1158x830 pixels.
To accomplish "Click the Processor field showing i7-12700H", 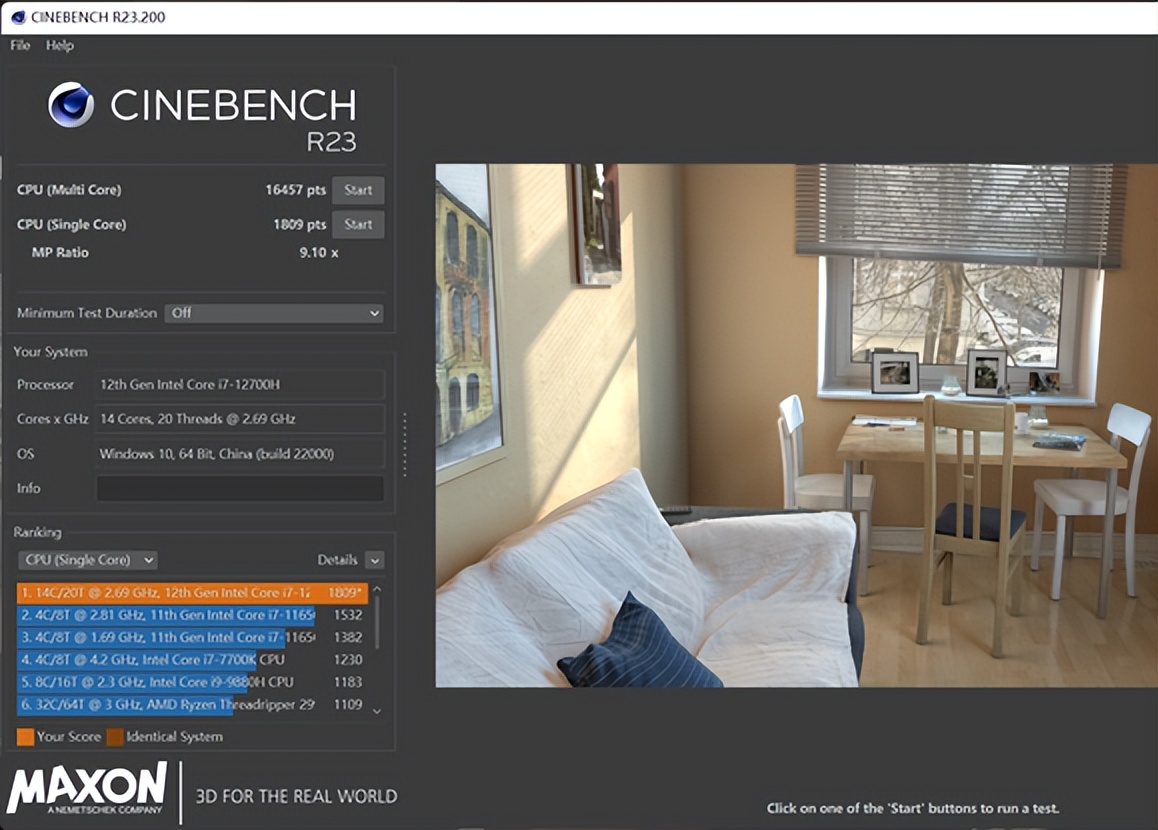I will pos(240,384).
